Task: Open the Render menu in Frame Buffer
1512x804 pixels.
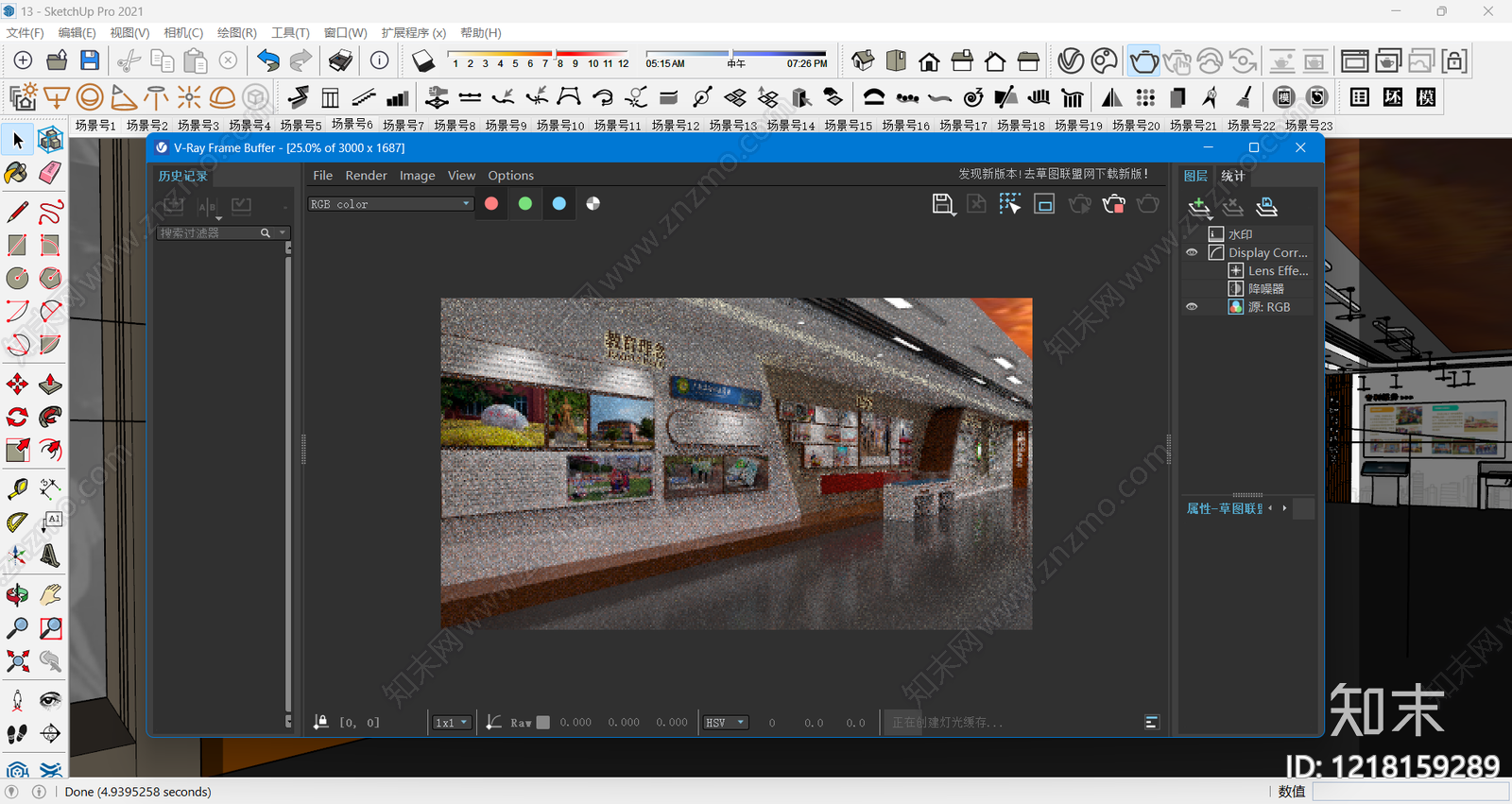Action: [x=366, y=176]
